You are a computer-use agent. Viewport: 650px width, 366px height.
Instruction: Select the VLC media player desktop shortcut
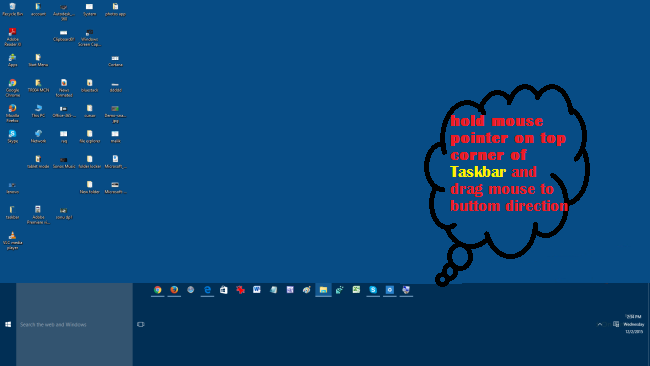pyautogui.click(x=12, y=240)
